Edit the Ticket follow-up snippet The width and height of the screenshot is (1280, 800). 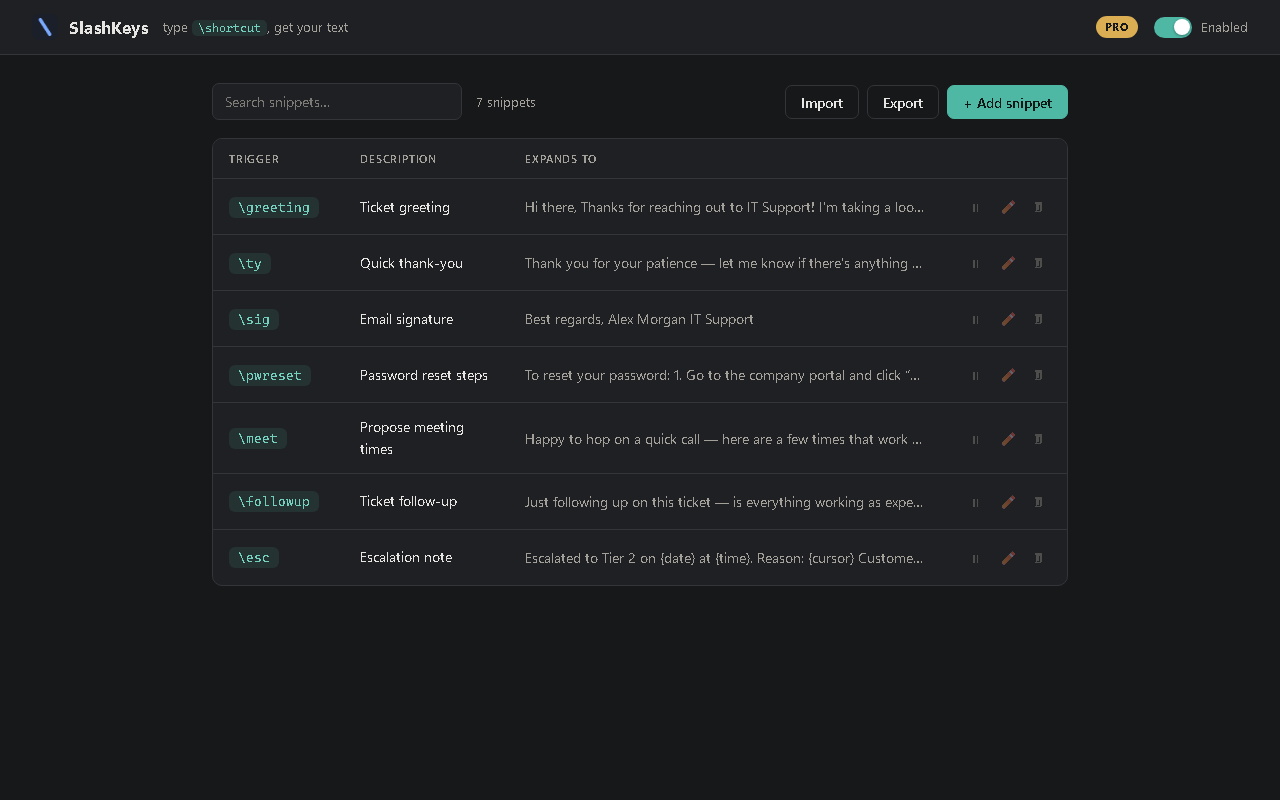point(1008,502)
